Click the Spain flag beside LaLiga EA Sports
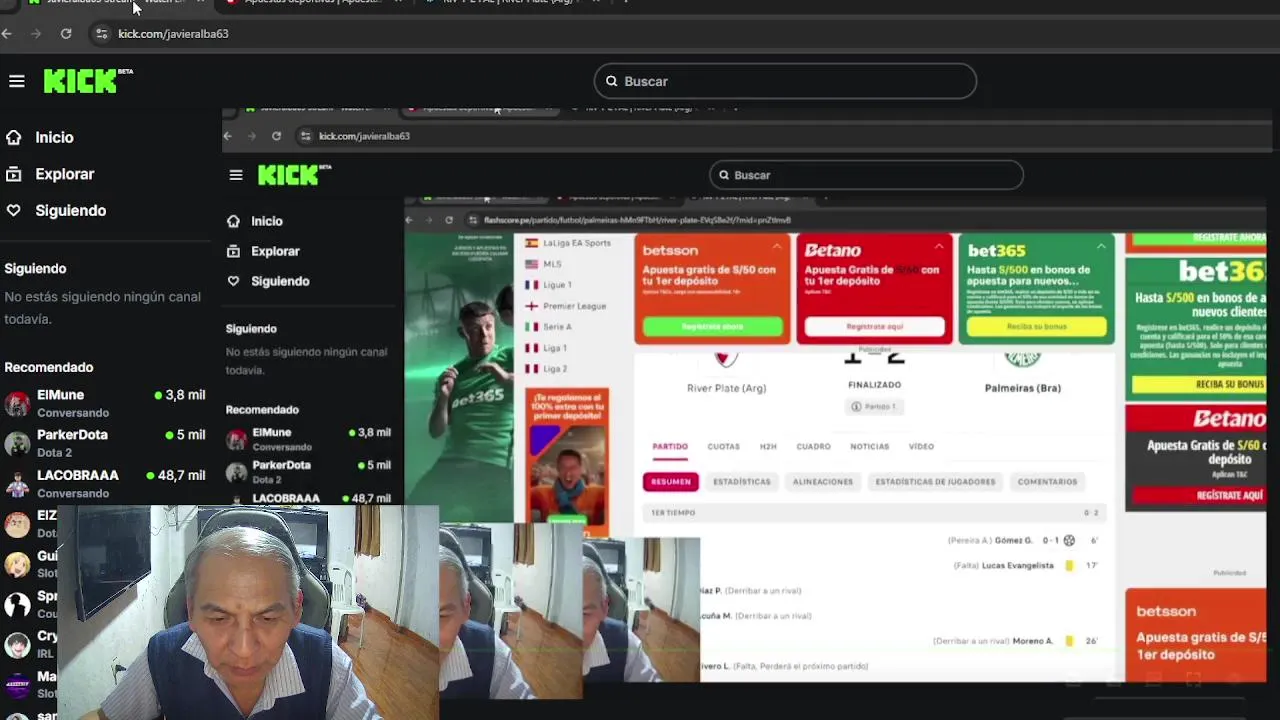The image size is (1280, 720). (532, 243)
